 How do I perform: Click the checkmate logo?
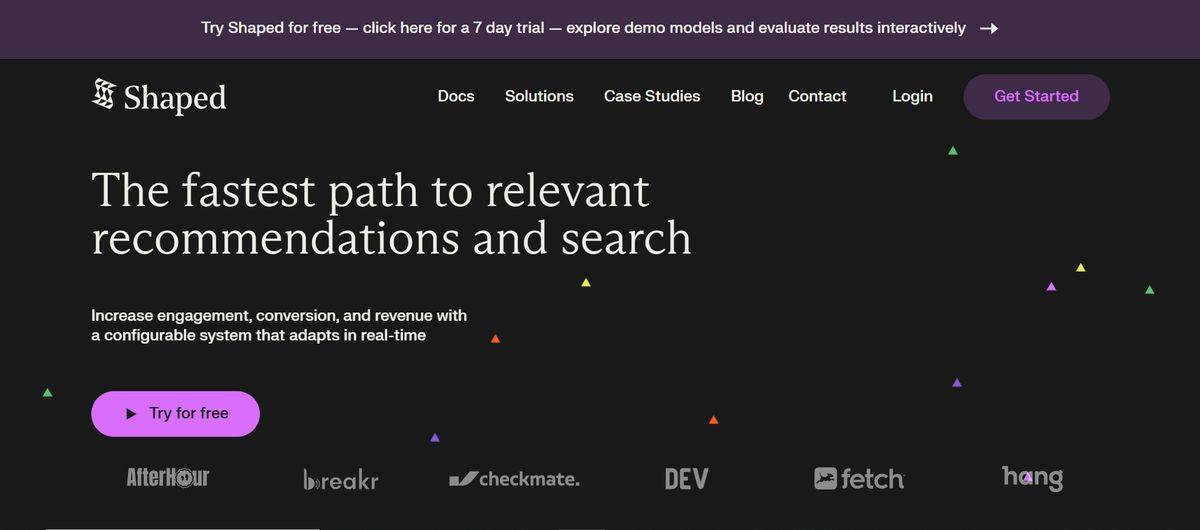pyautogui.click(x=514, y=479)
